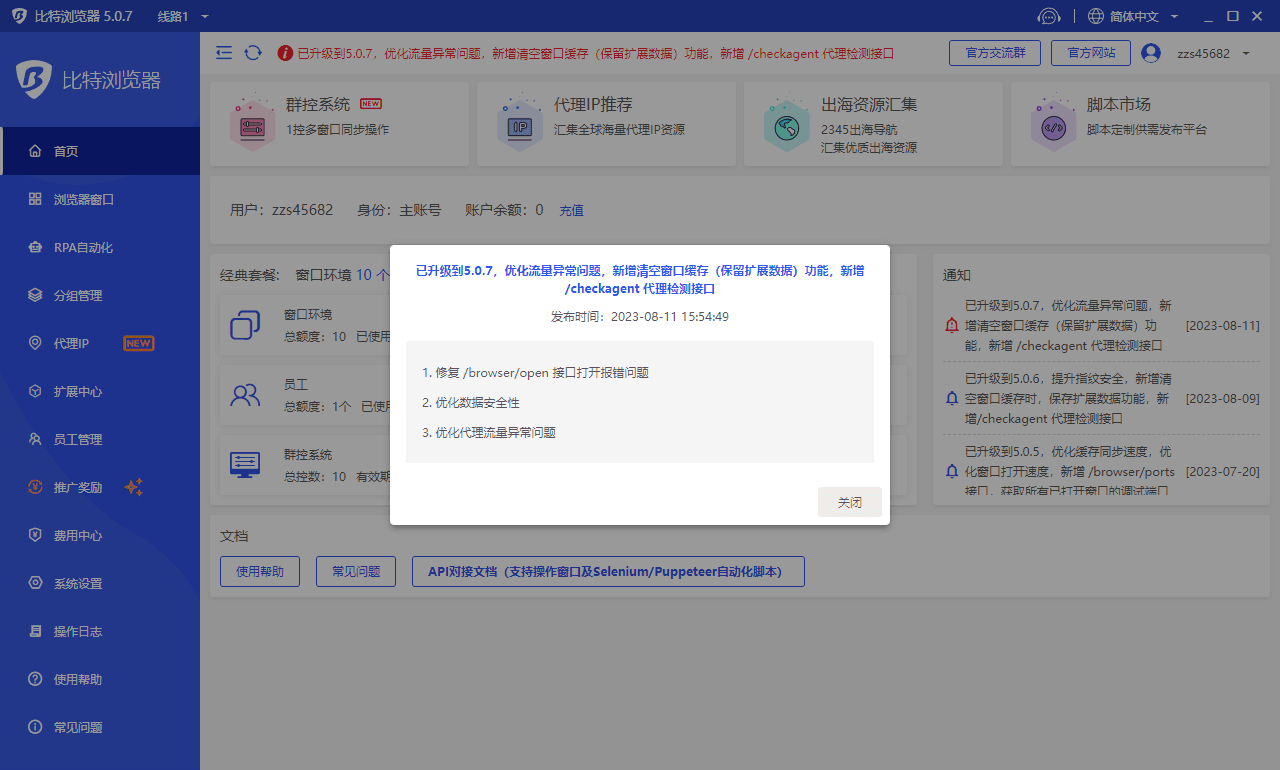Open the 官方网站 button
Viewport: 1280px width, 770px height.
[1091, 53]
